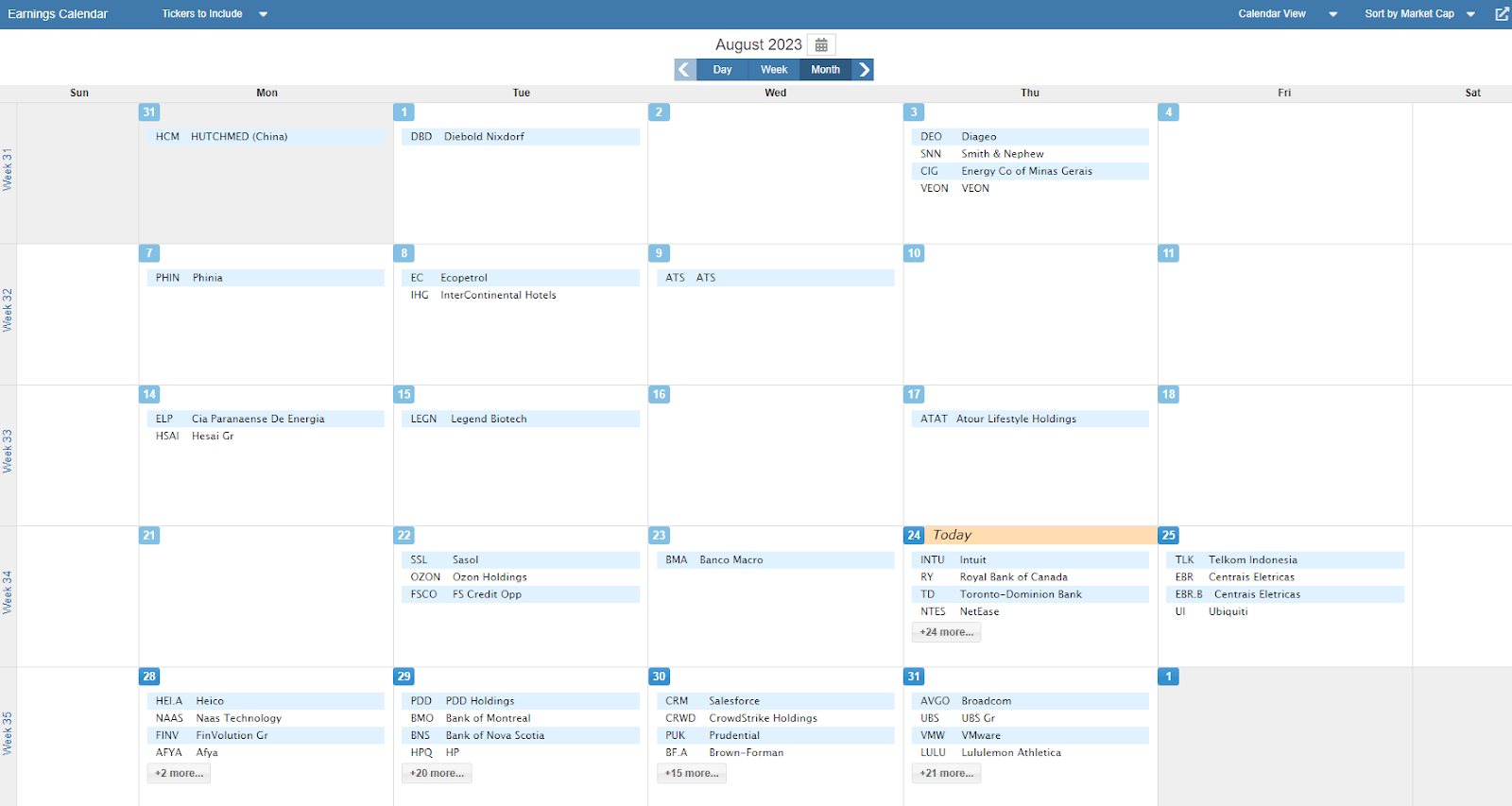Screen dimensions: 1512x806
Task: Switch to Week view tab
Action: (774, 70)
